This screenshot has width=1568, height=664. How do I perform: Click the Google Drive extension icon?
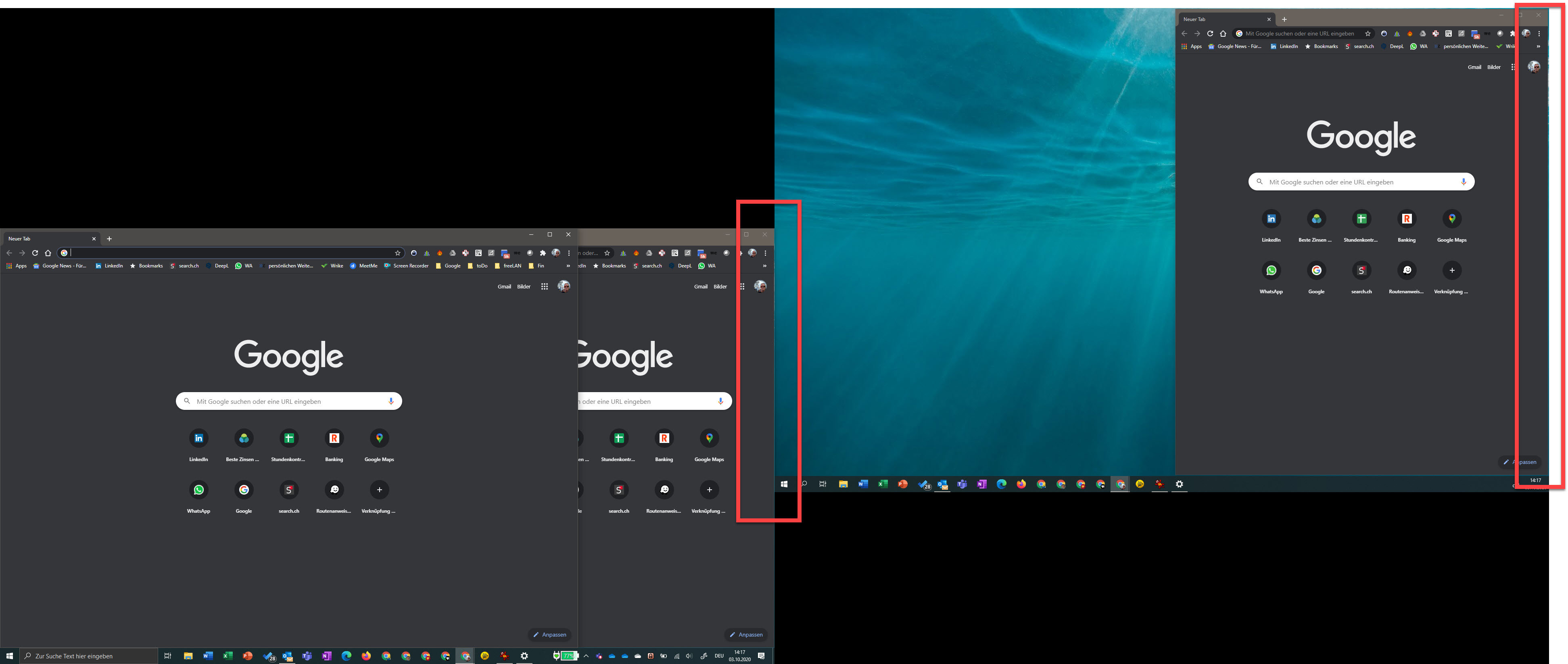click(452, 253)
